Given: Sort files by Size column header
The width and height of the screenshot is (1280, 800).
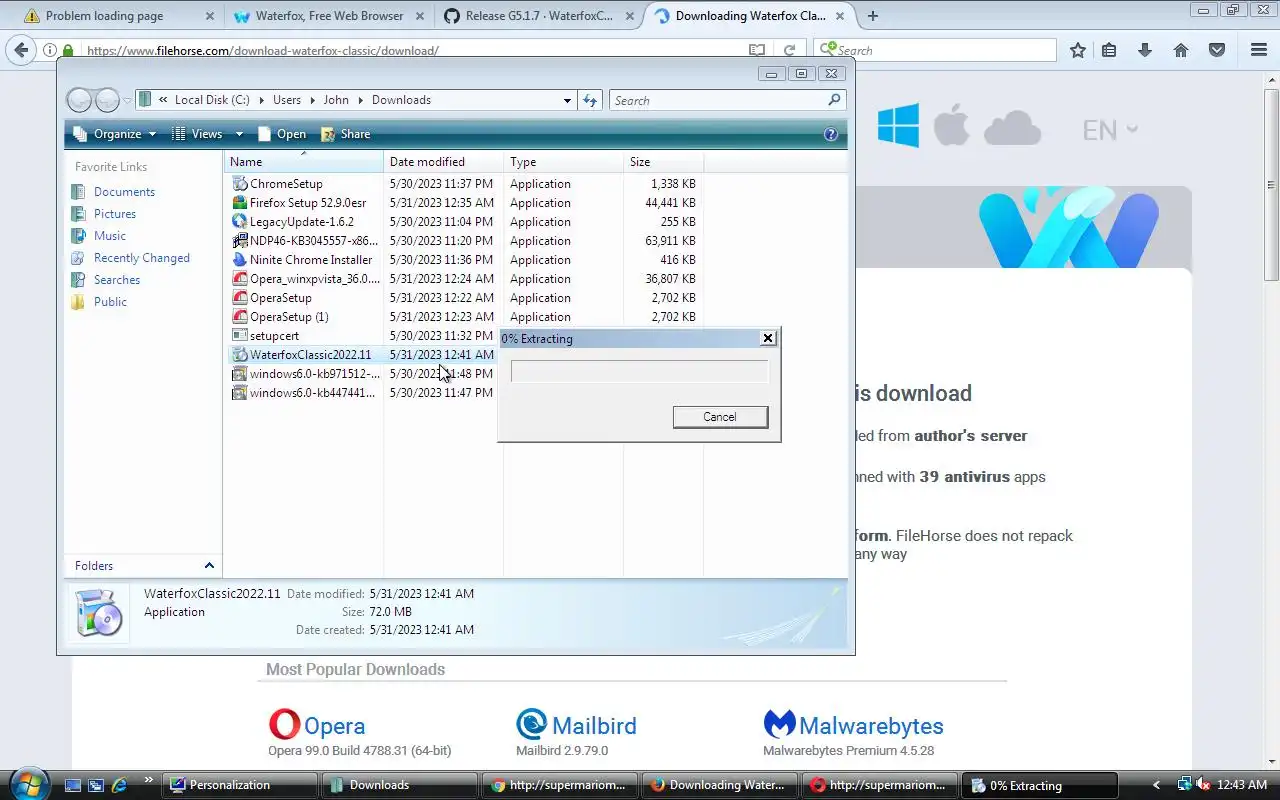Looking at the screenshot, I should point(663,162).
